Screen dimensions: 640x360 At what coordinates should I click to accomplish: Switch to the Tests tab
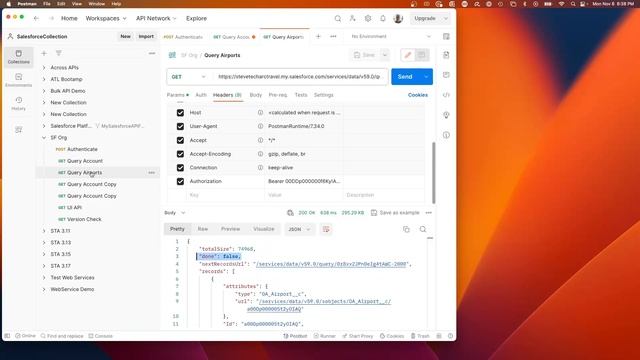tap(301, 95)
